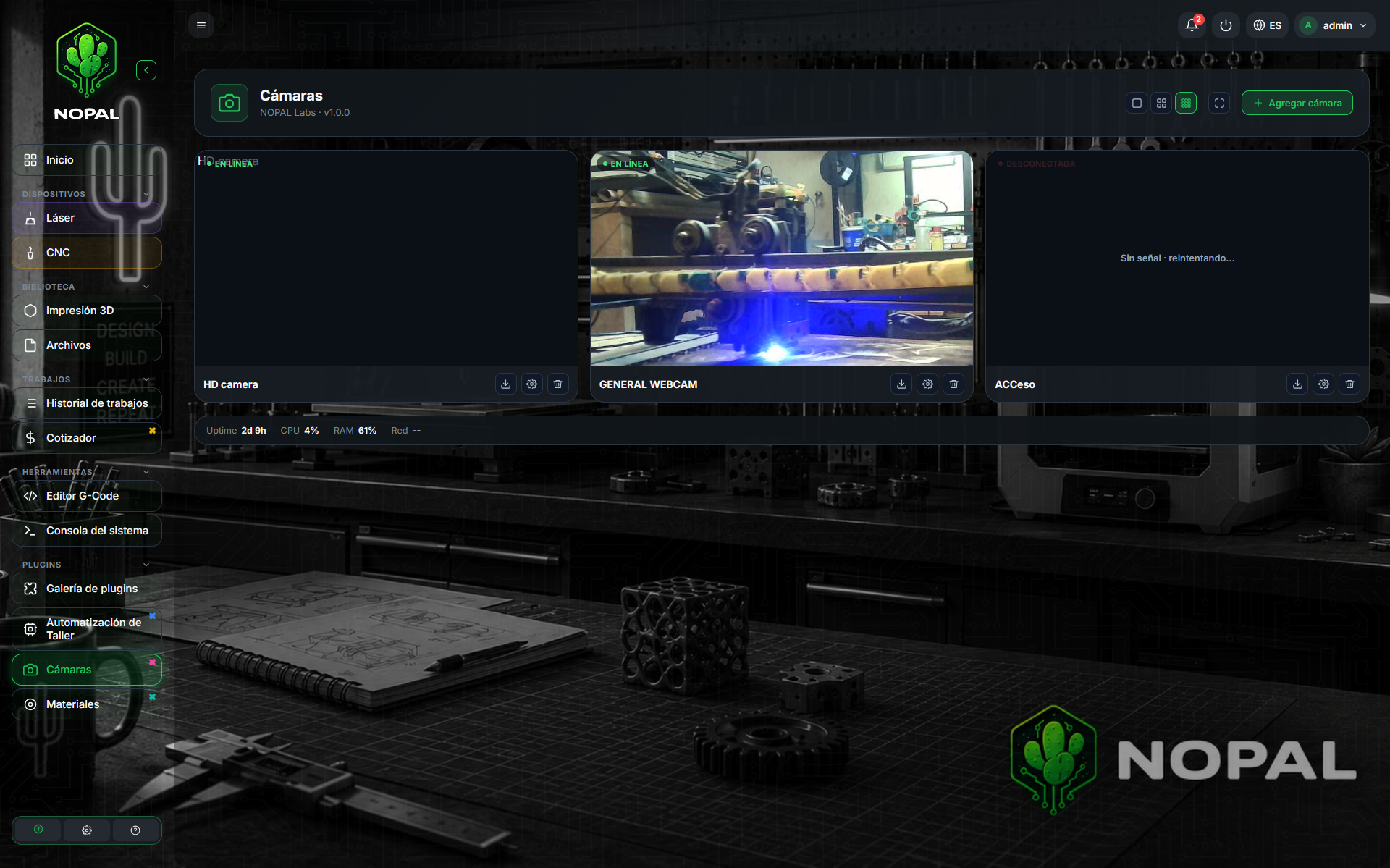
Task: Click the power button in the top bar
Action: [1226, 25]
